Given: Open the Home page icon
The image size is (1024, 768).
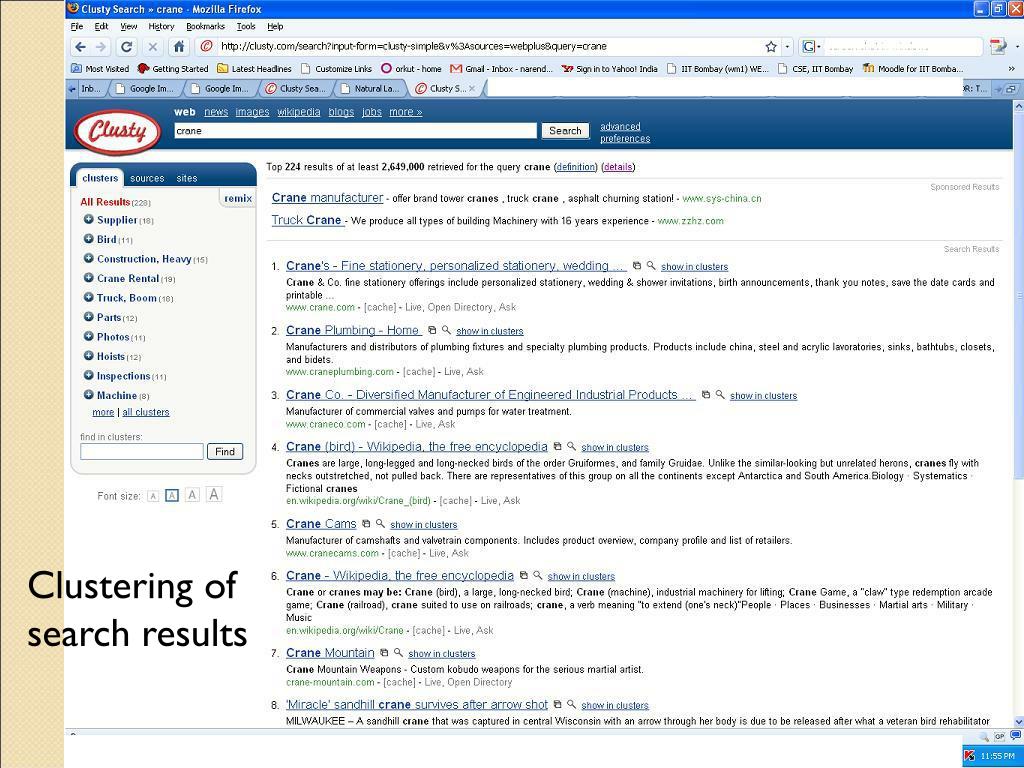Looking at the screenshot, I should coord(179,46).
